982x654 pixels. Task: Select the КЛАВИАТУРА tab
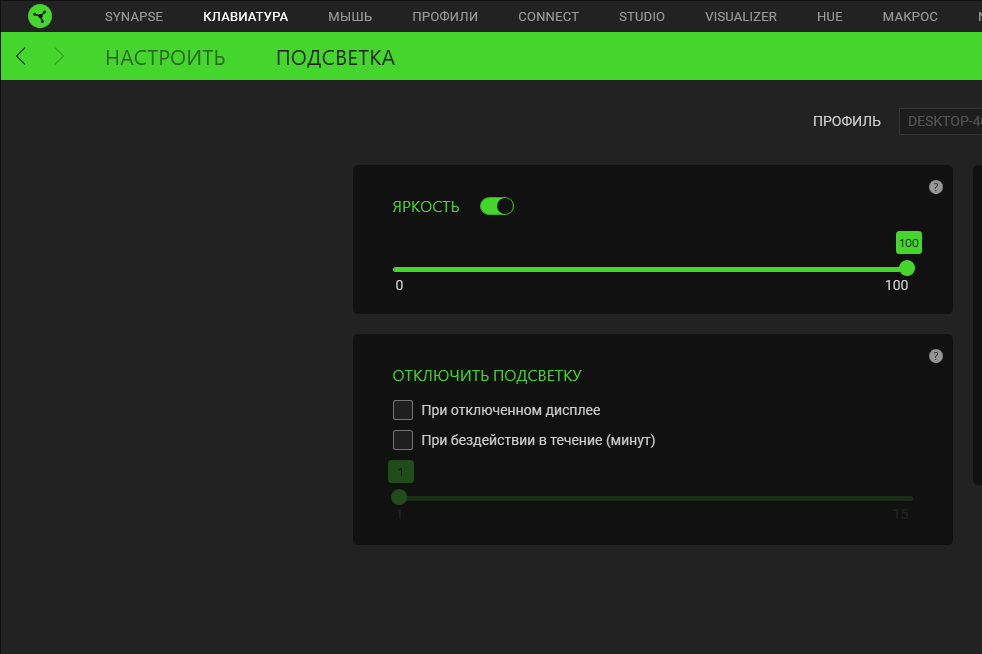(x=246, y=17)
